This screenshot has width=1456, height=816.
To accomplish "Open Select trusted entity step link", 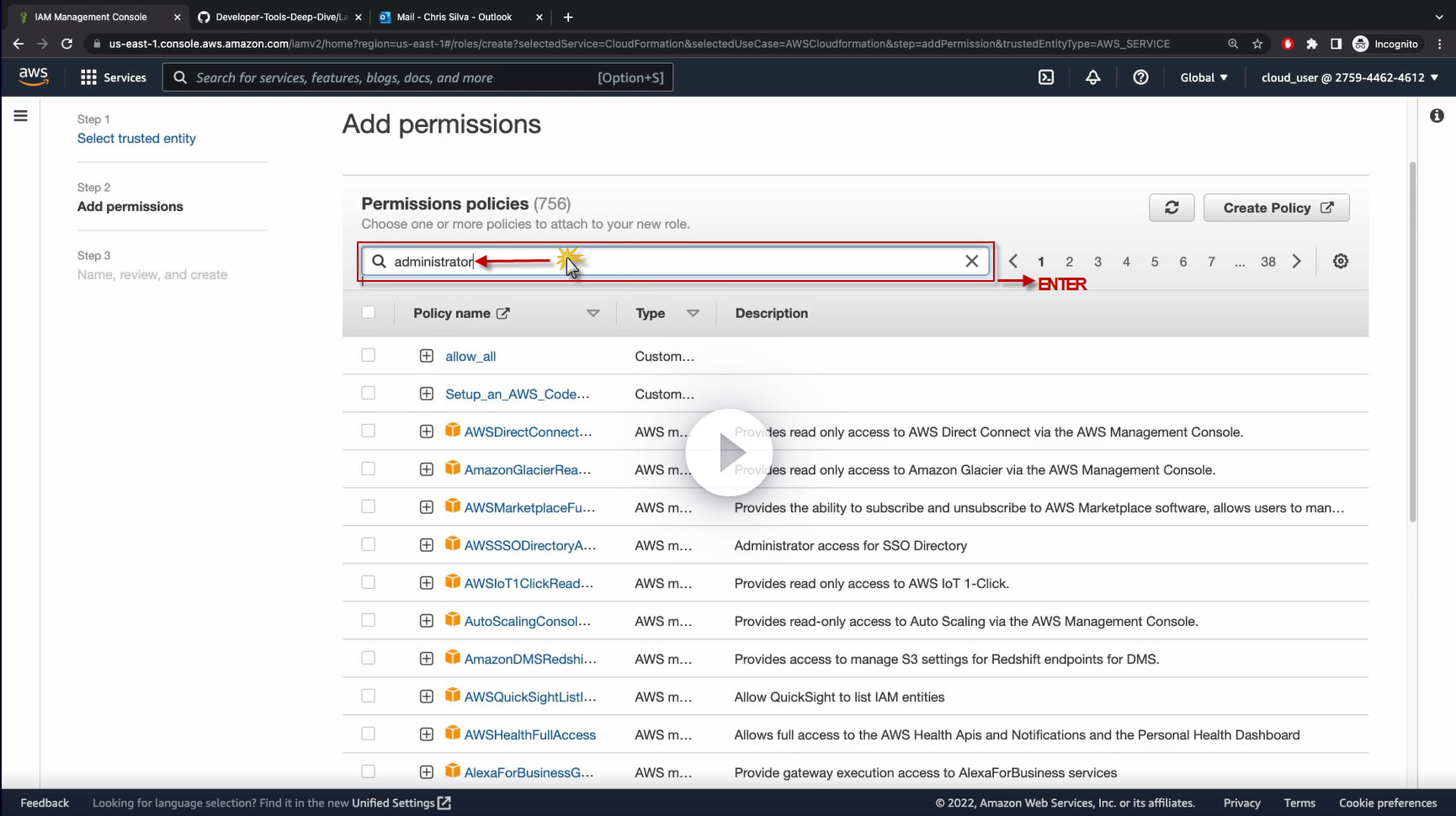I will [136, 139].
